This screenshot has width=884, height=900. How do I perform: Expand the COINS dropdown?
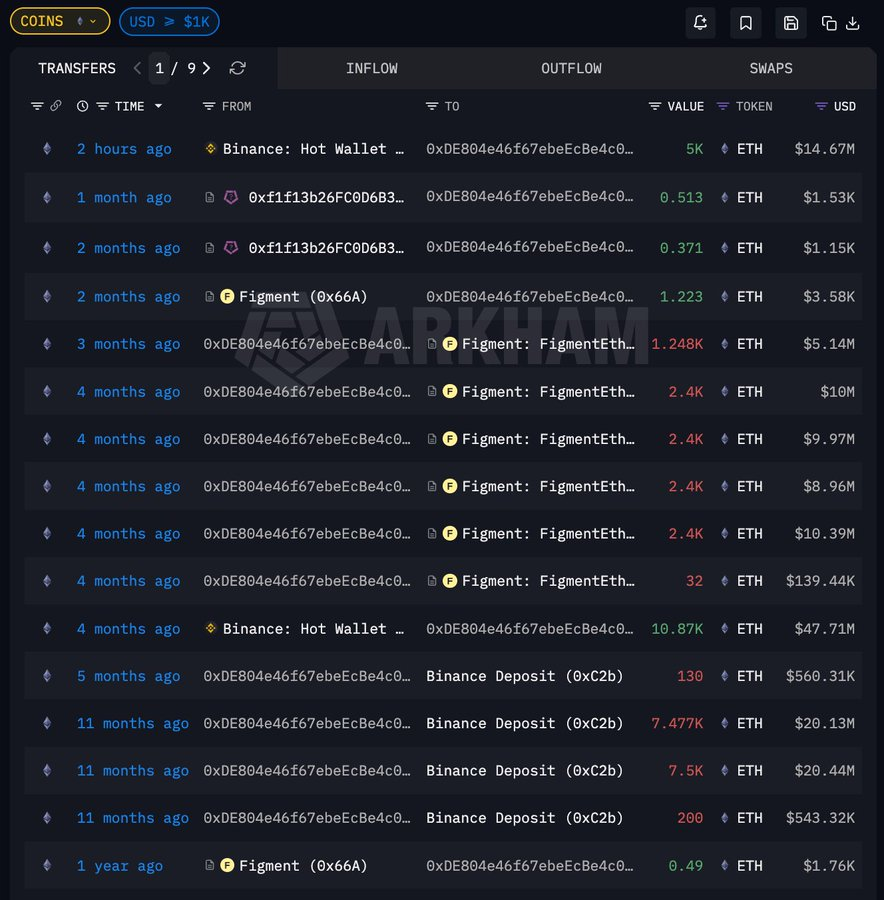click(x=60, y=21)
